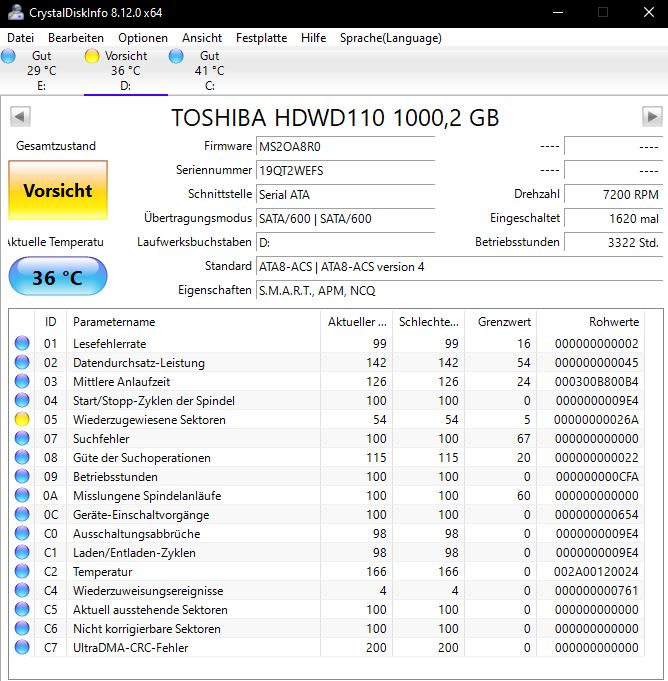The height and width of the screenshot is (681, 668).
Task: Click the Standard field ATA8-ACS
Action: (x=460, y=266)
